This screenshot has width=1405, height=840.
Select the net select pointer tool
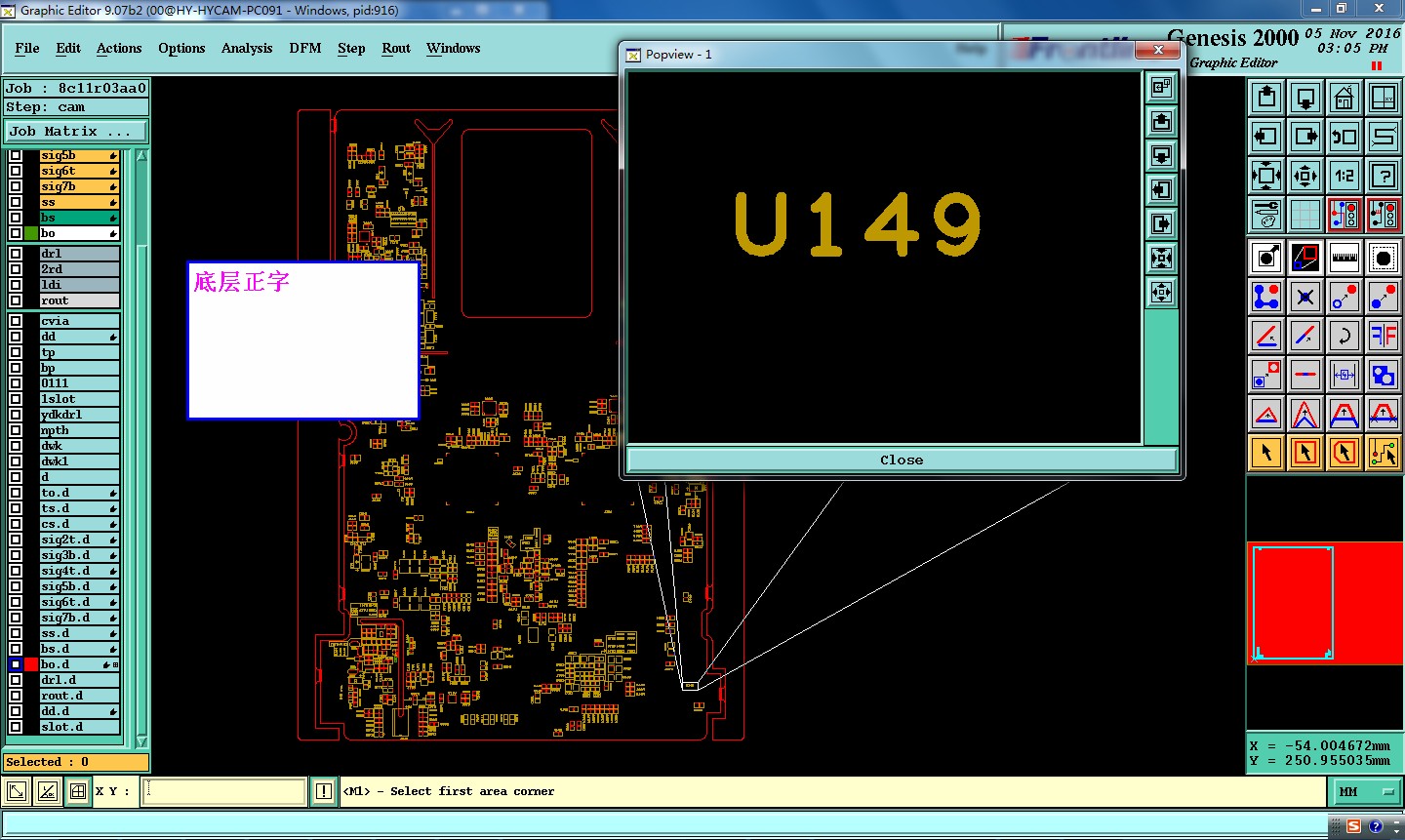[x=1384, y=453]
